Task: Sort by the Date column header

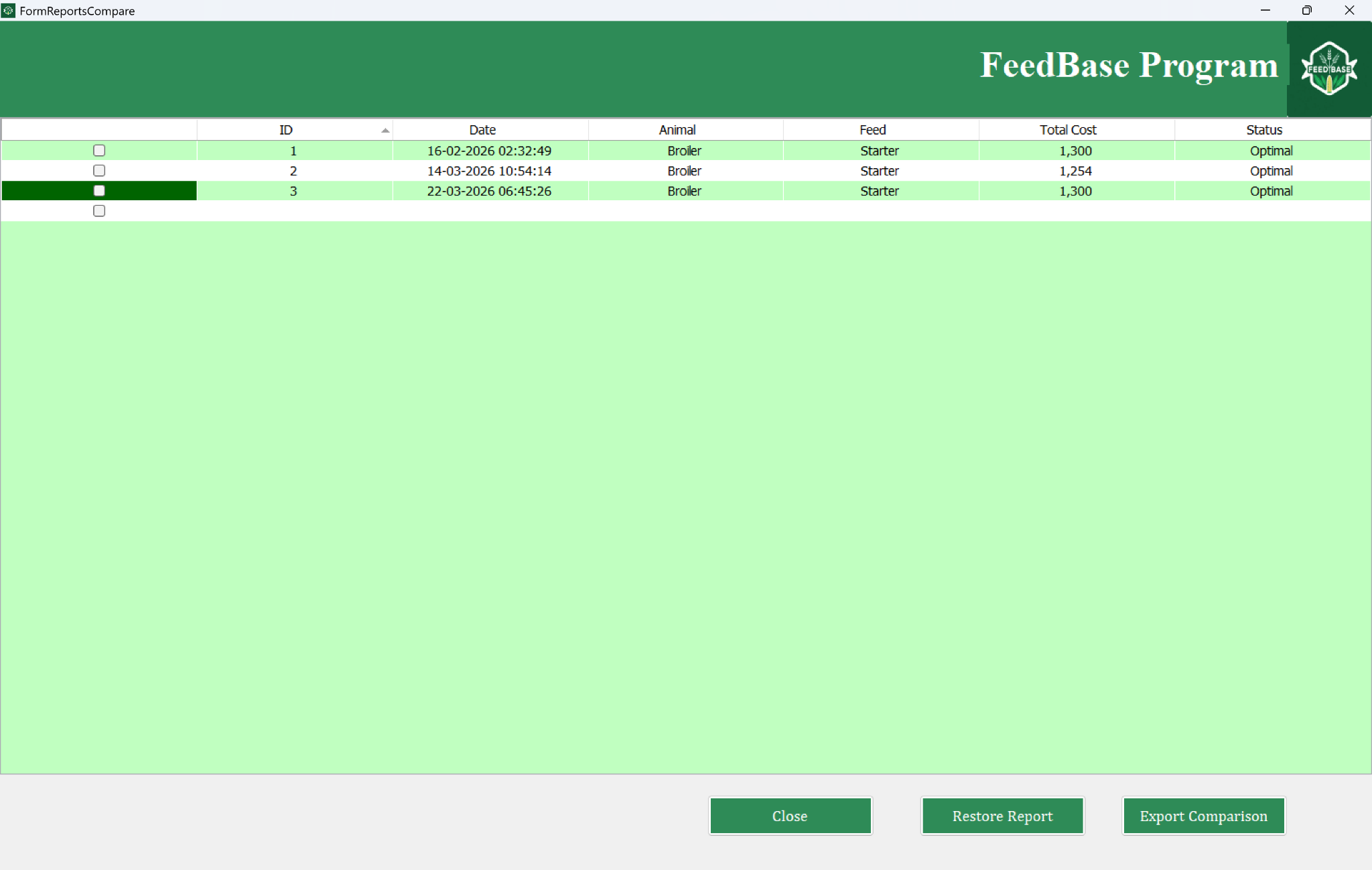Action: pyautogui.click(x=482, y=130)
